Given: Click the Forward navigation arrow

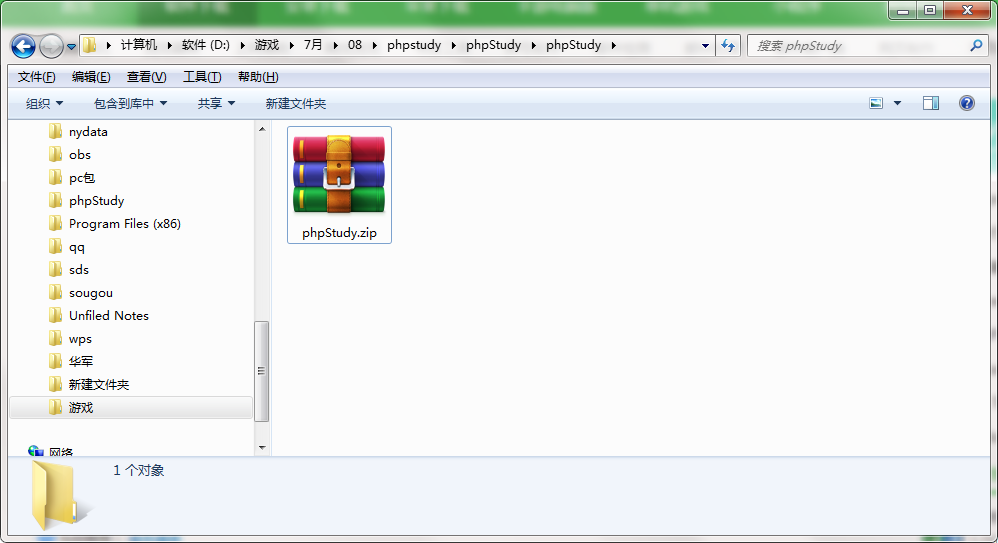Looking at the screenshot, I should tap(51, 46).
